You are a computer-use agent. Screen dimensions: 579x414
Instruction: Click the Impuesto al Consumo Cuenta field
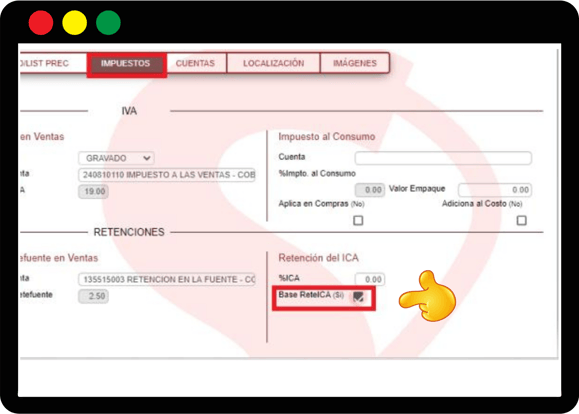pos(443,158)
